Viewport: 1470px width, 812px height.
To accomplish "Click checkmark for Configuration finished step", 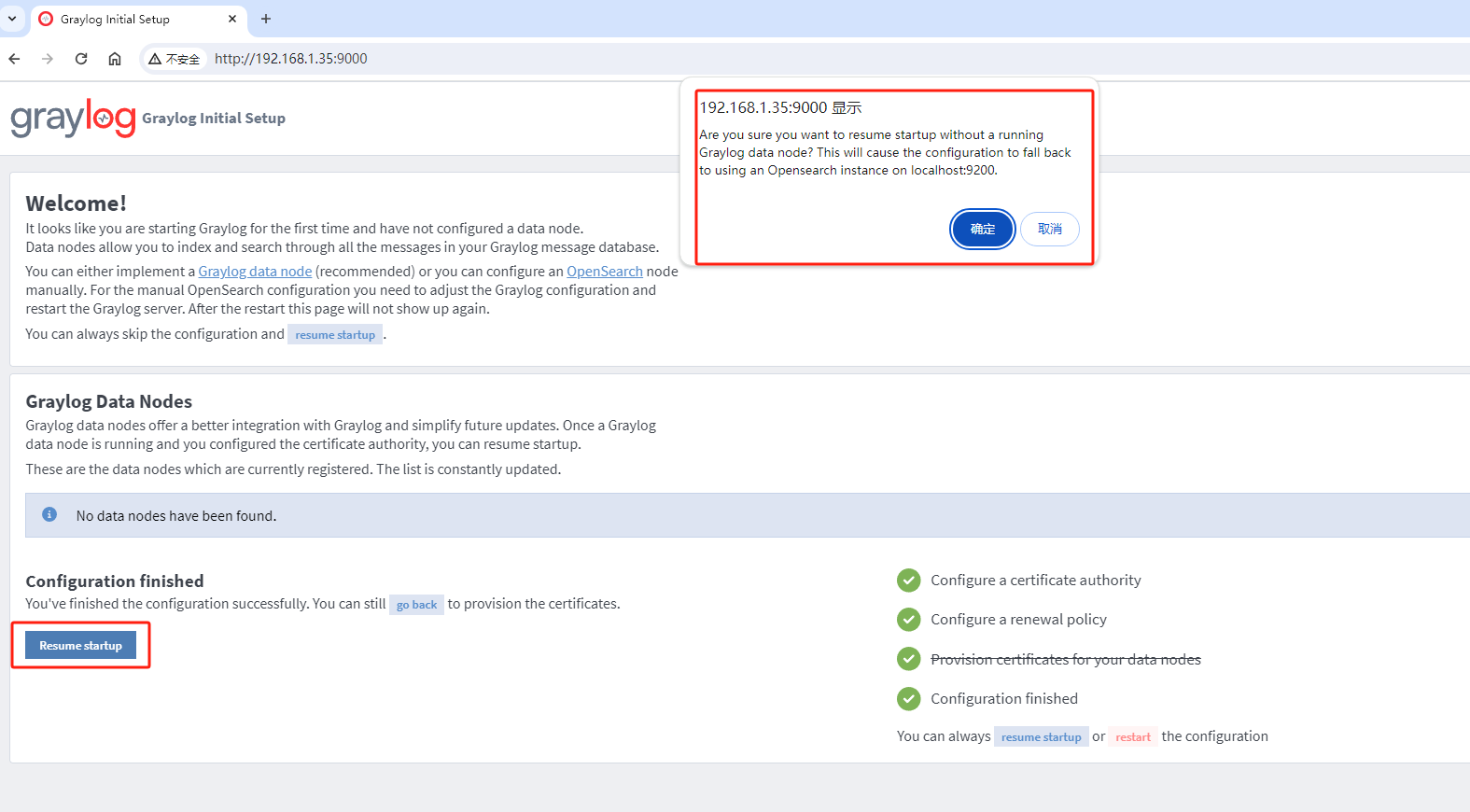I will click(x=908, y=698).
